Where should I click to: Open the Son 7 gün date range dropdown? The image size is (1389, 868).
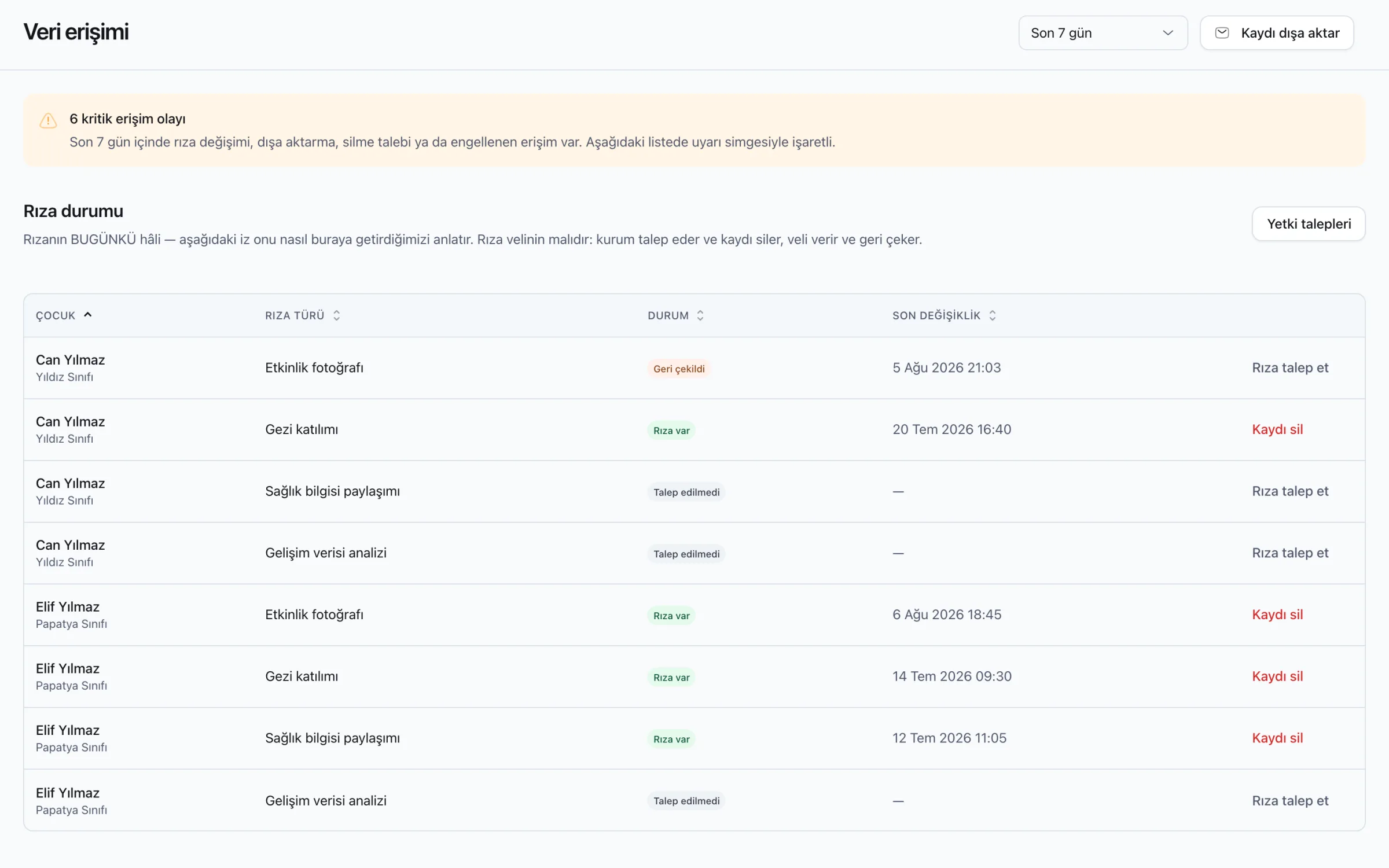pos(1103,33)
